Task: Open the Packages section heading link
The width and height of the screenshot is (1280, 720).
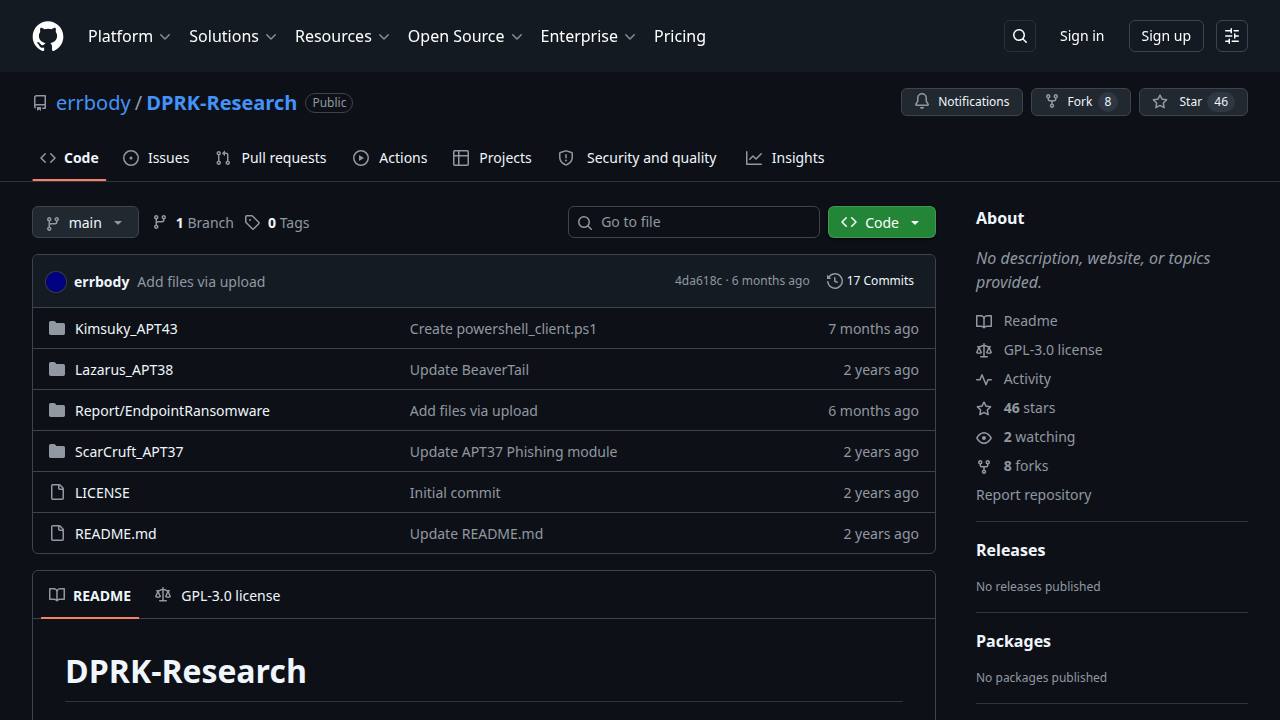Action: (x=1013, y=641)
